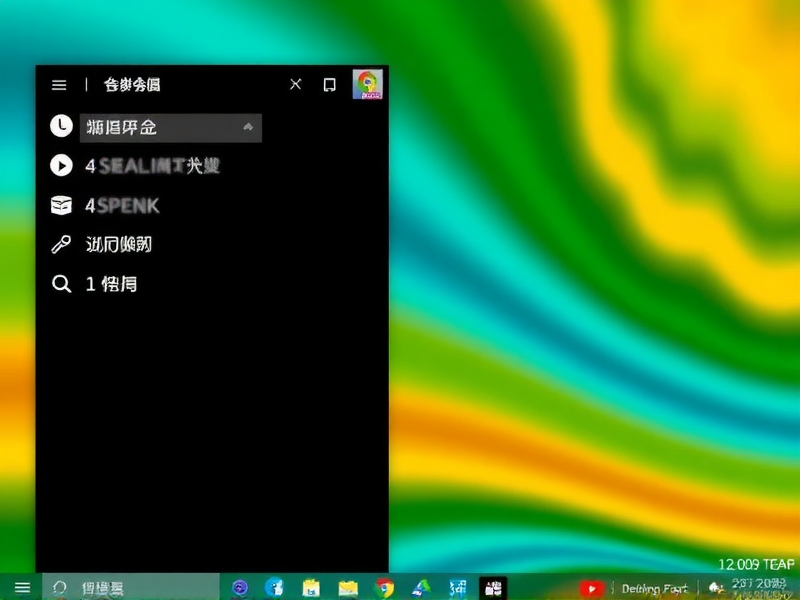
Task: Click the Detling Fast tray label
Action: 655,588
